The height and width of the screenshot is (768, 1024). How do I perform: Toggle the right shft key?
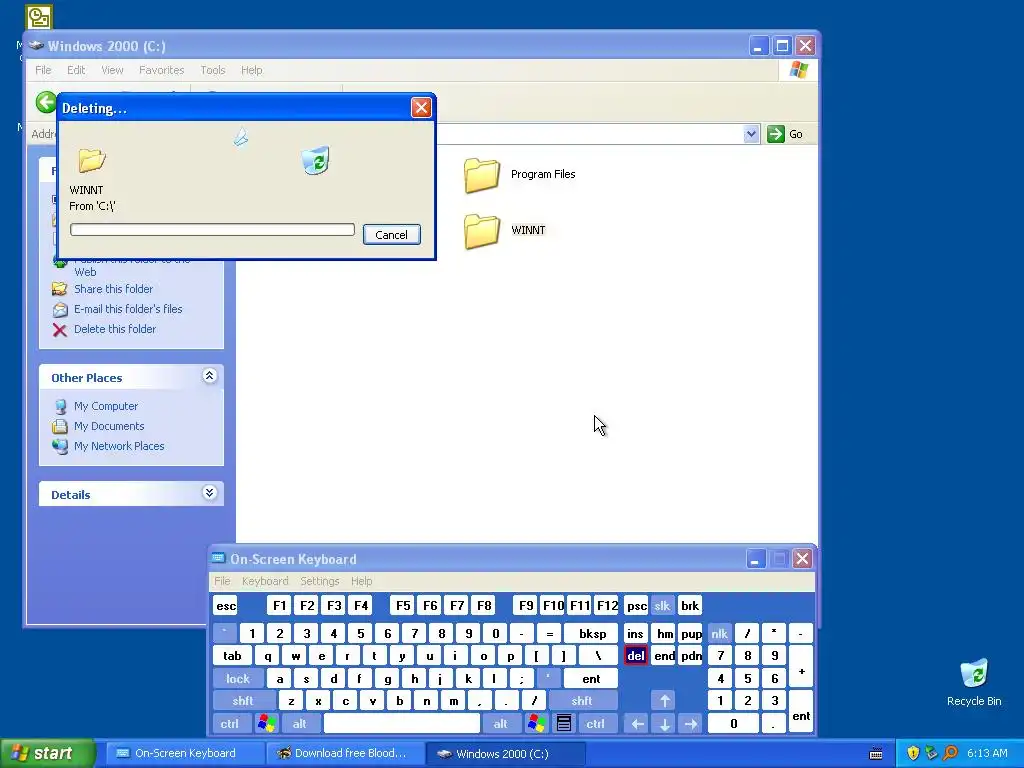(582, 701)
